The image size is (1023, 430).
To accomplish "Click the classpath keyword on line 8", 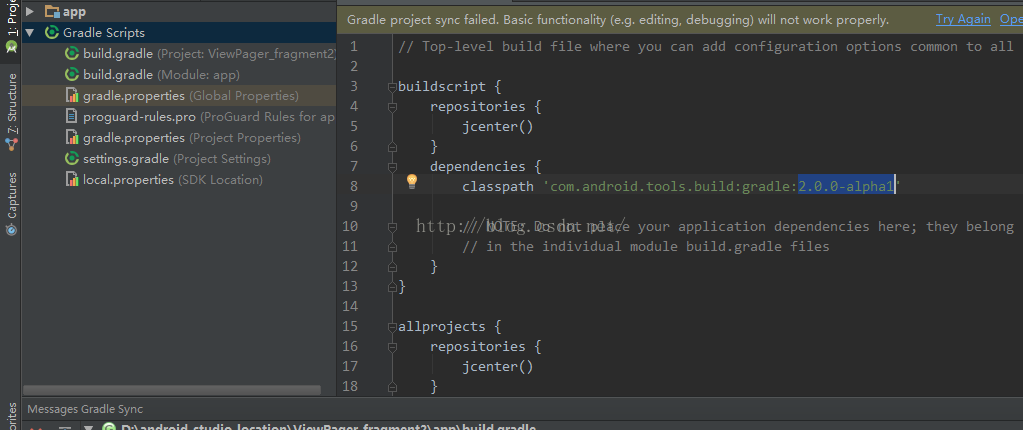I will [x=498, y=187].
